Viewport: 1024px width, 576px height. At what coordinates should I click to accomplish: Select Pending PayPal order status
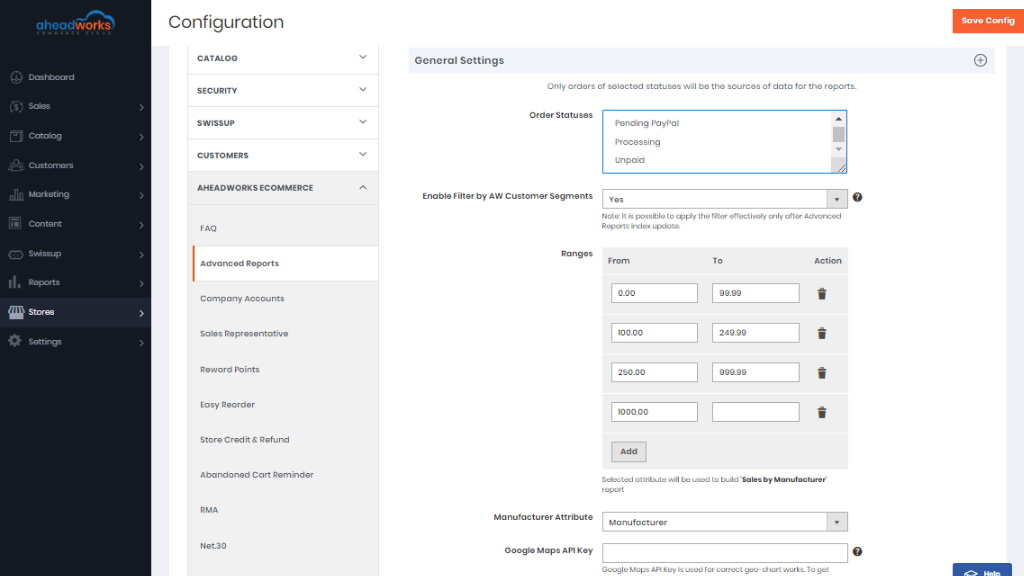[x=647, y=123]
